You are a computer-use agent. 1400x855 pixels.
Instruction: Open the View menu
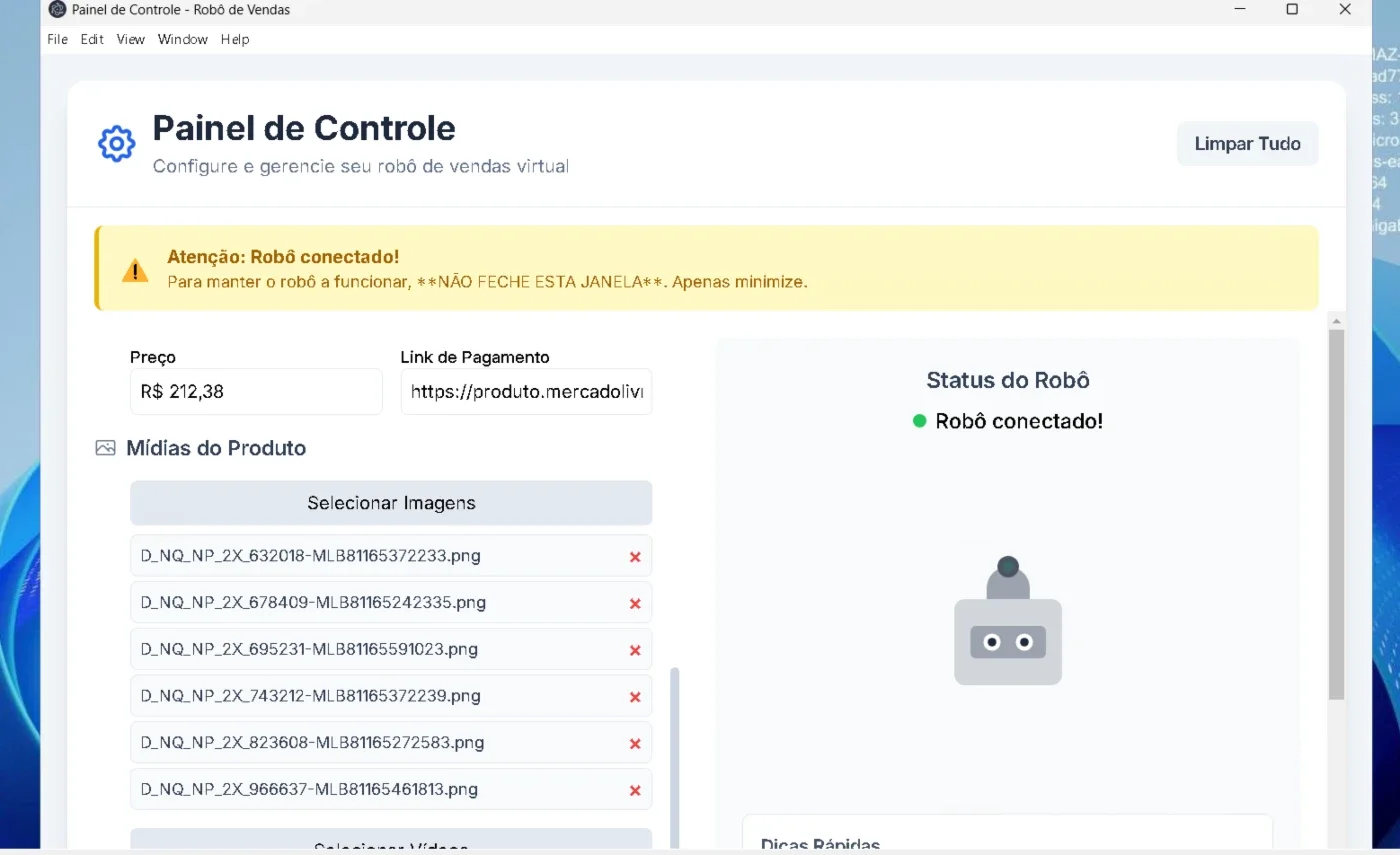[x=131, y=39]
